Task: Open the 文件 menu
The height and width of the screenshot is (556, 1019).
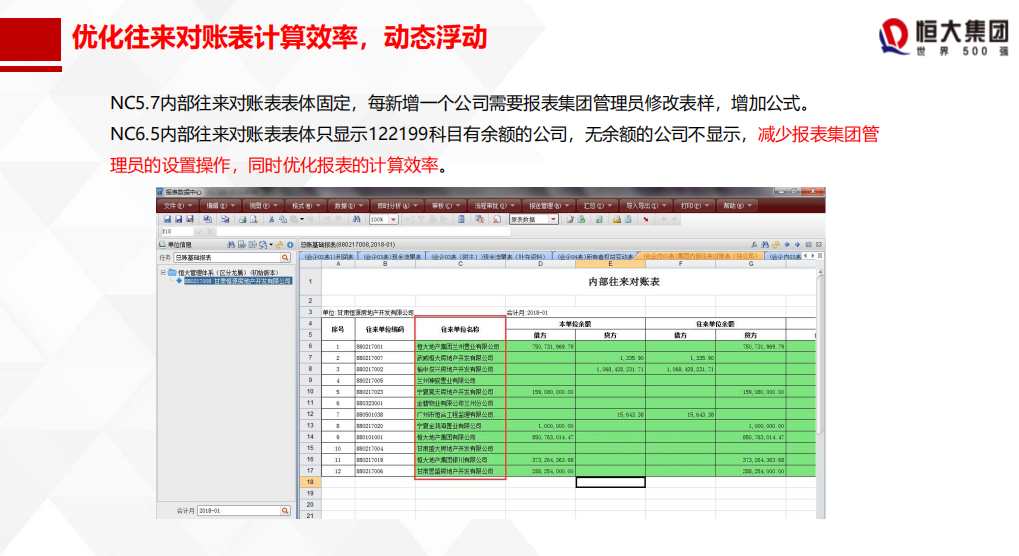Action: click(x=177, y=206)
